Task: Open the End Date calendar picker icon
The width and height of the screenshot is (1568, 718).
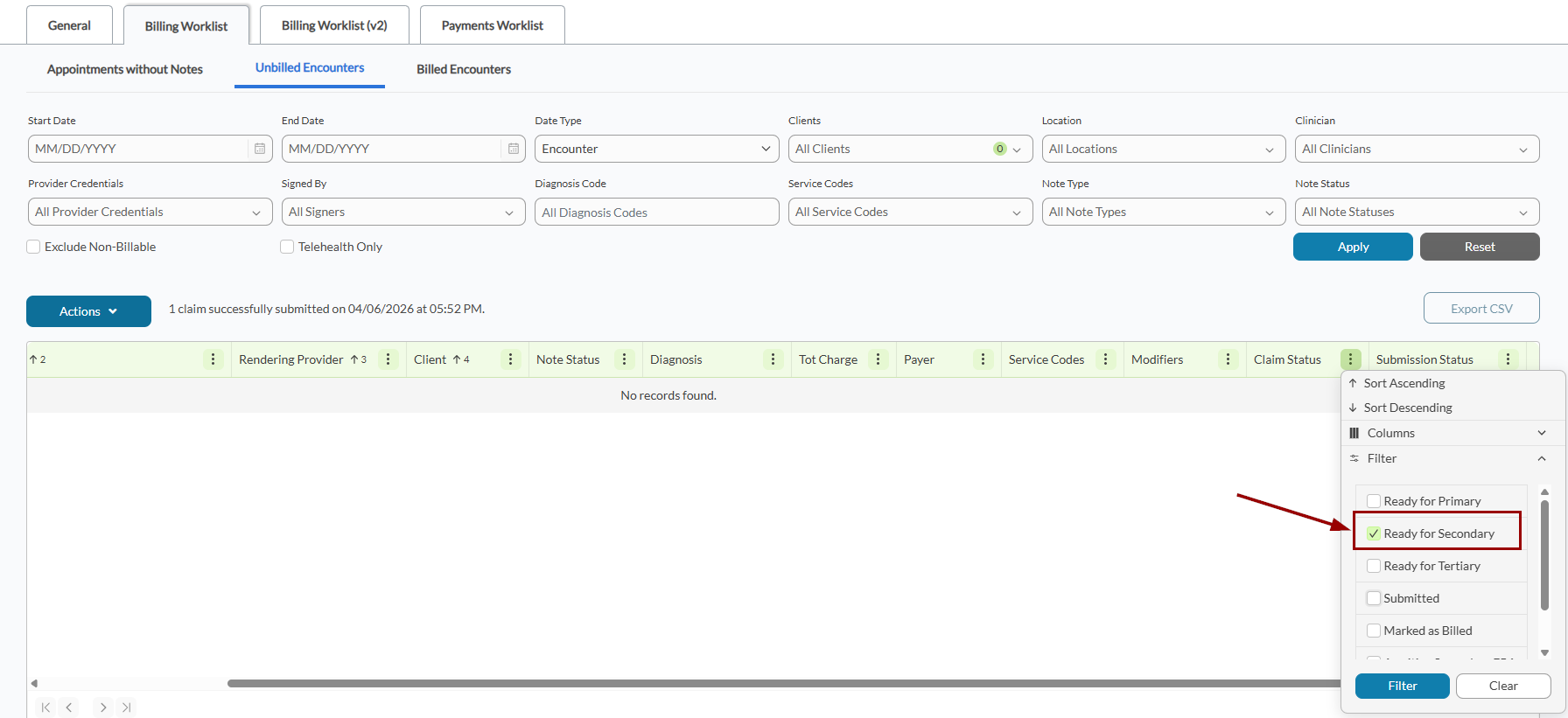Action: click(514, 149)
